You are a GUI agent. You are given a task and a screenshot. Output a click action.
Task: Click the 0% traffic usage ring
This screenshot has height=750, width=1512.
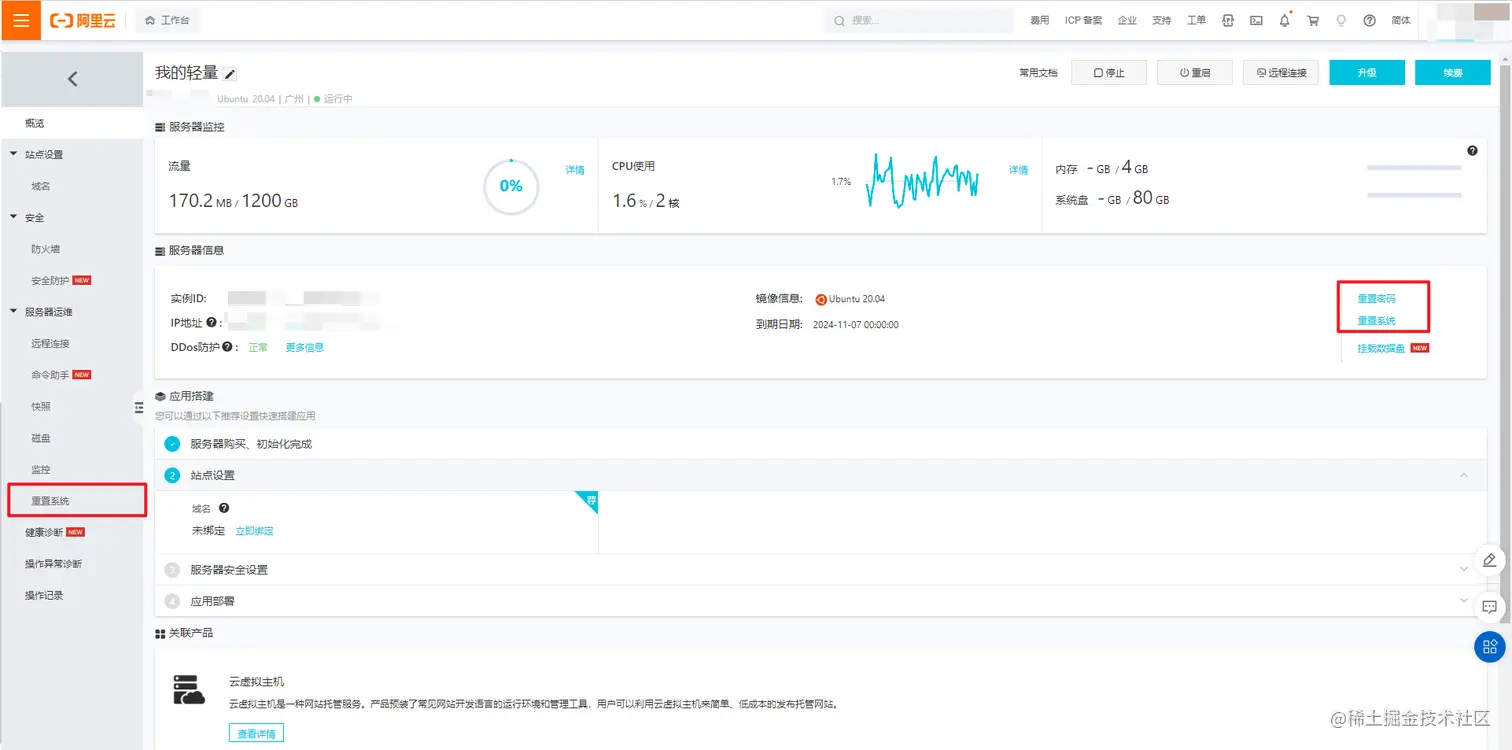tap(511, 186)
